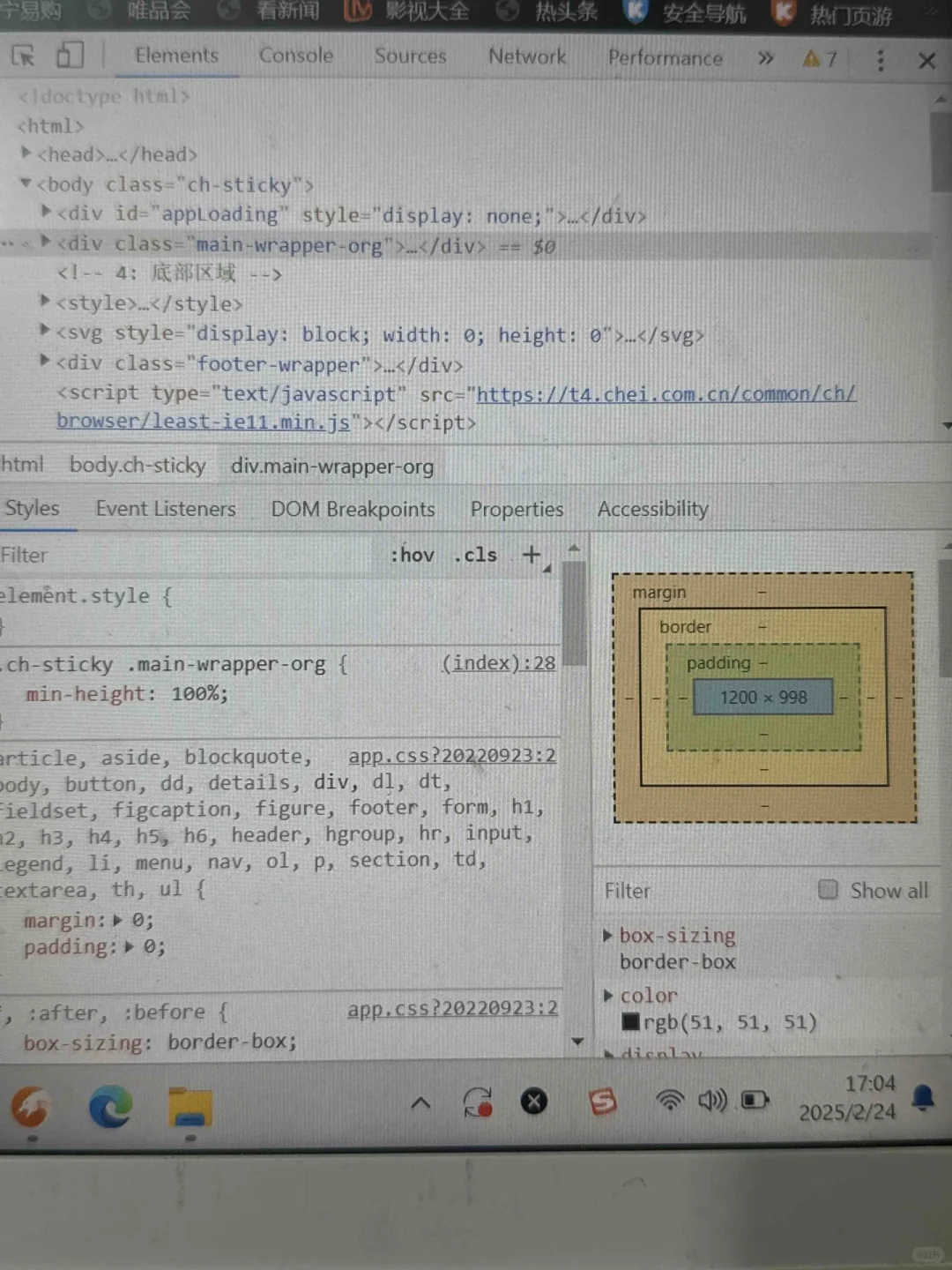This screenshot has width=952, height=1270.
Task: Expand the footer-wrapper div node
Action: click(x=45, y=361)
